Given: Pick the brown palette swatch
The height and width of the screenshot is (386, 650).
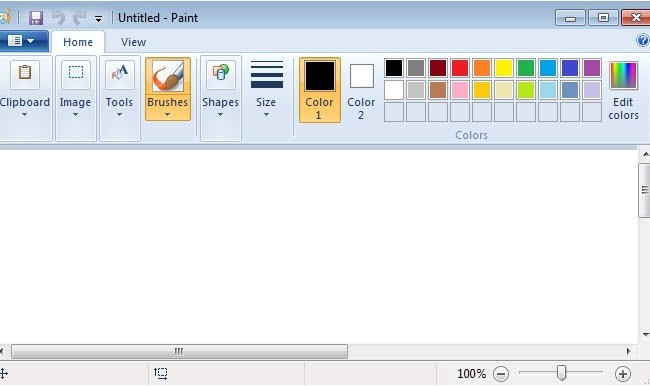Looking at the screenshot, I should pyautogui.click(x=438, y=90).
